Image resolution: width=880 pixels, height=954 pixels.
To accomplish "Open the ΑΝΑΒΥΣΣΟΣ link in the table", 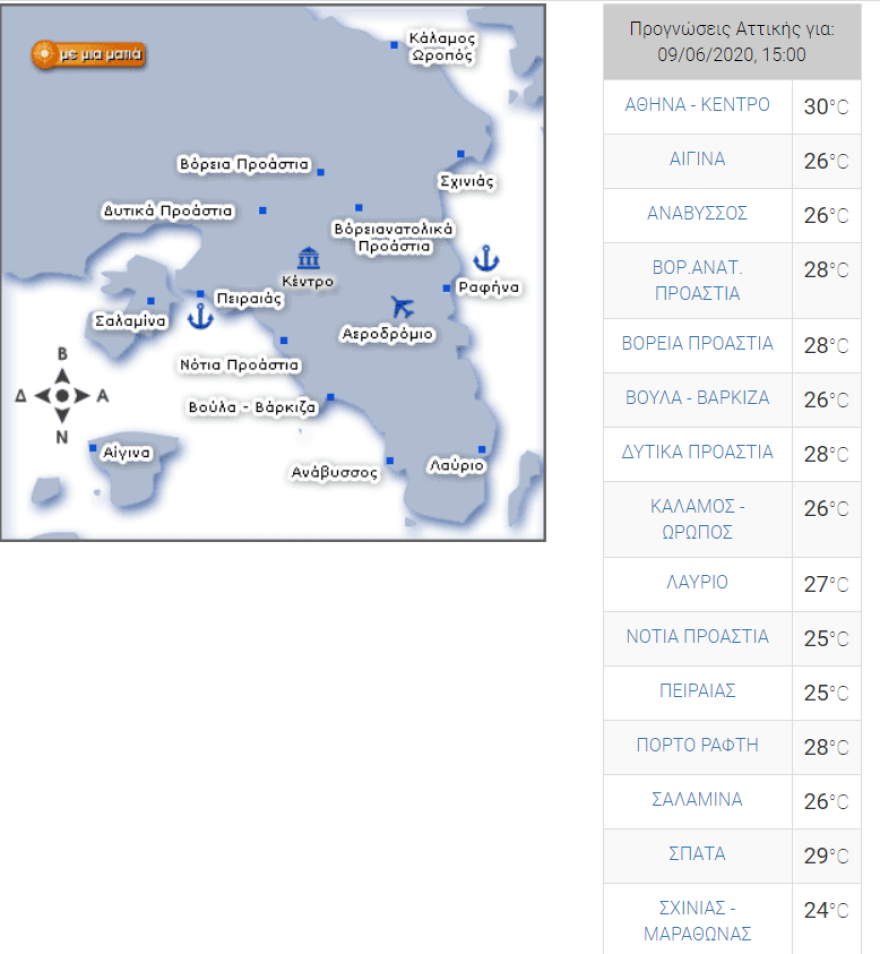I will pos(697,214).
